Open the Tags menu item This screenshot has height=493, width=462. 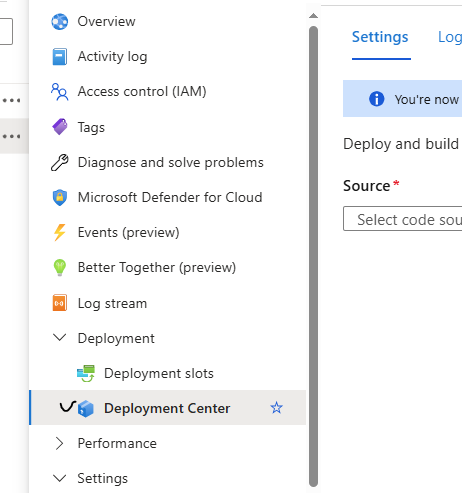(x=91, y=127)
